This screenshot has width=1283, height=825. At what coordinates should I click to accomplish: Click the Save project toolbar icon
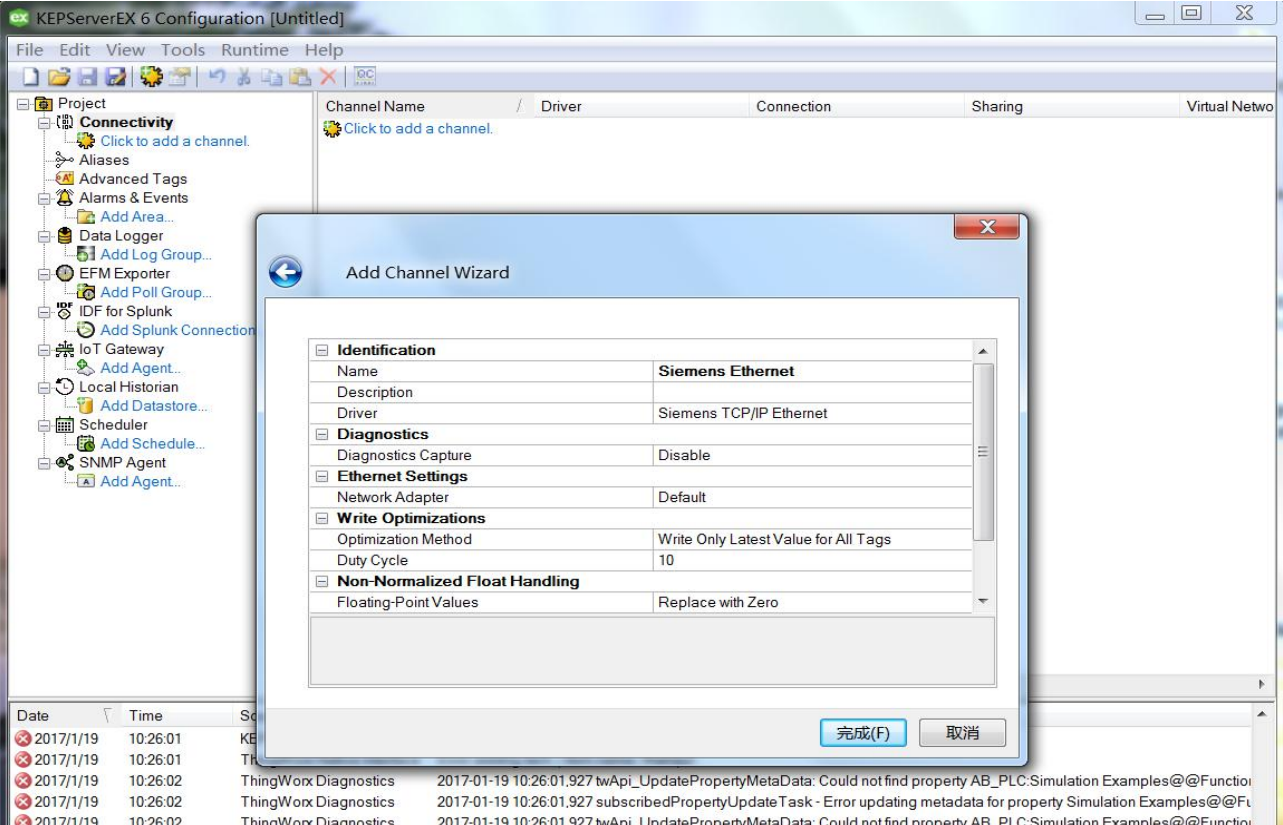(87, 76)
